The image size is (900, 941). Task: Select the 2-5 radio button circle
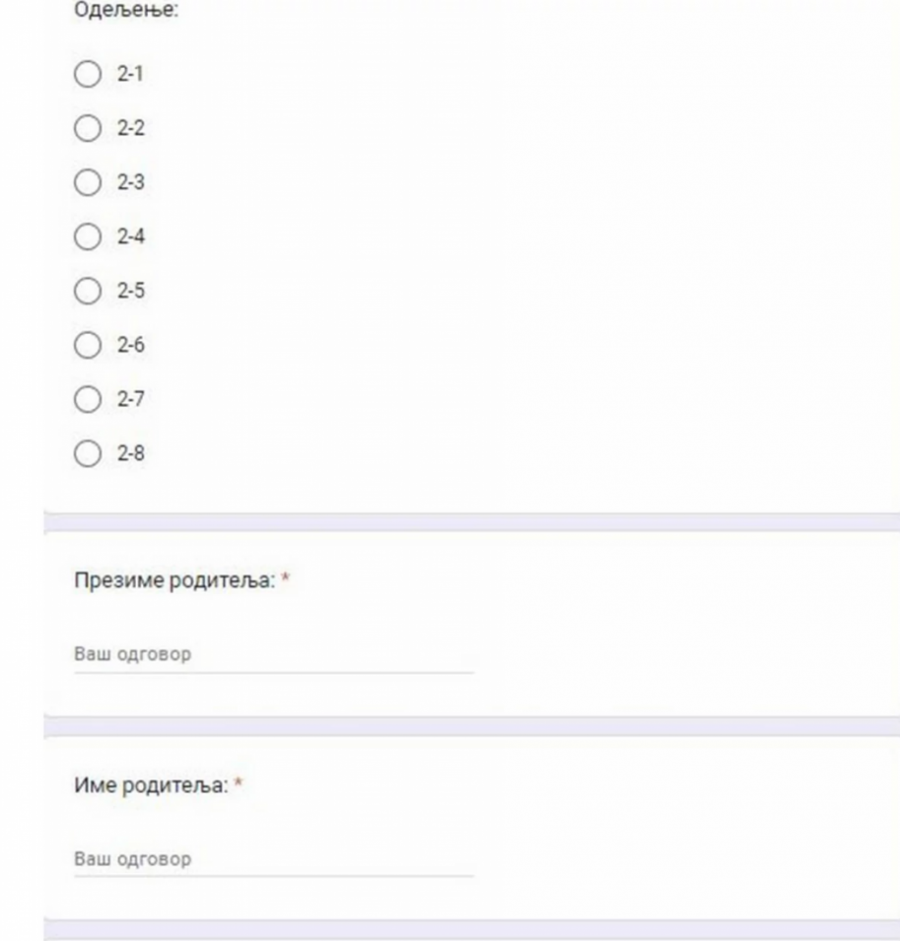pos(88,291)
